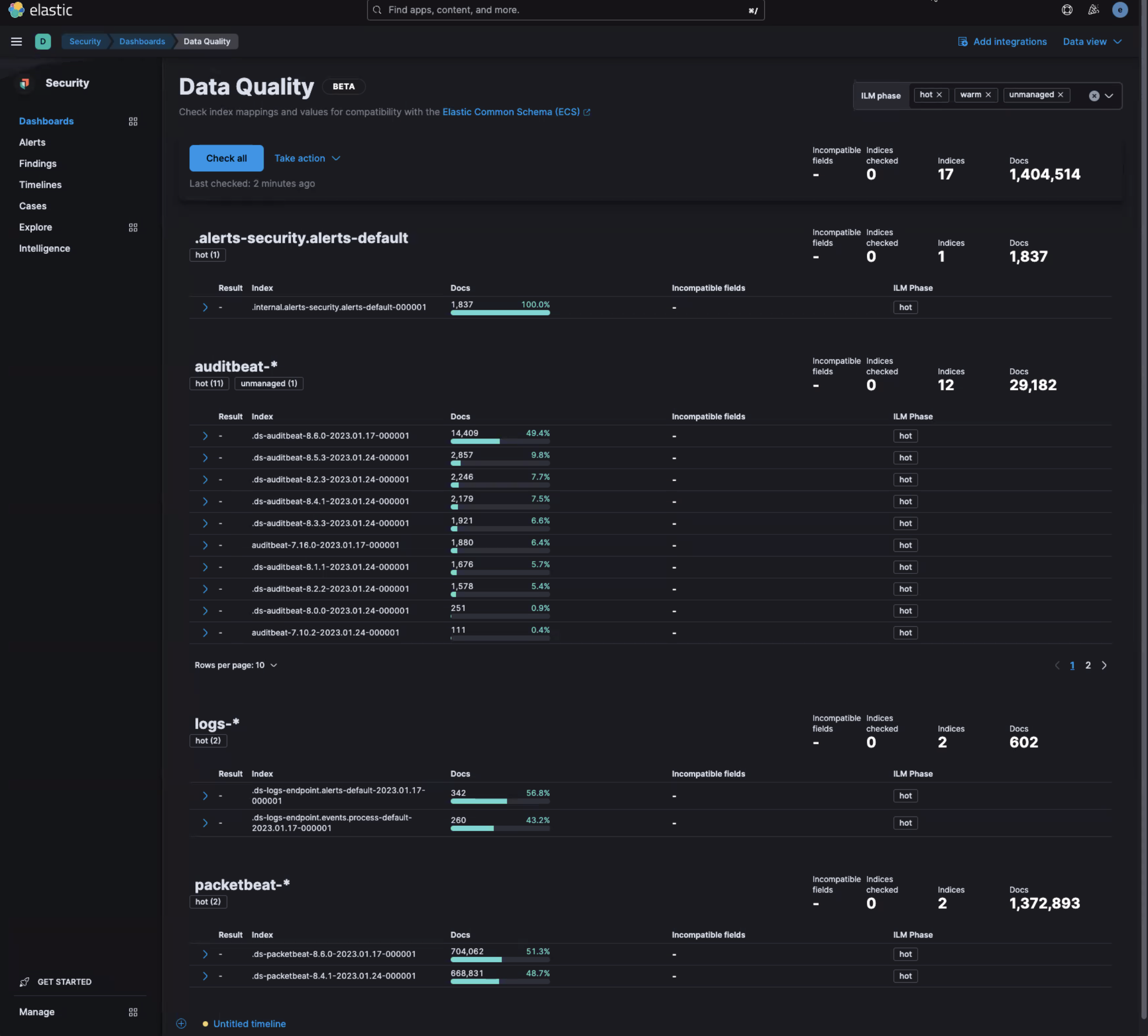Open the help menu icon
This screenshot has width=1148, height=1036.
(1067, 10)
